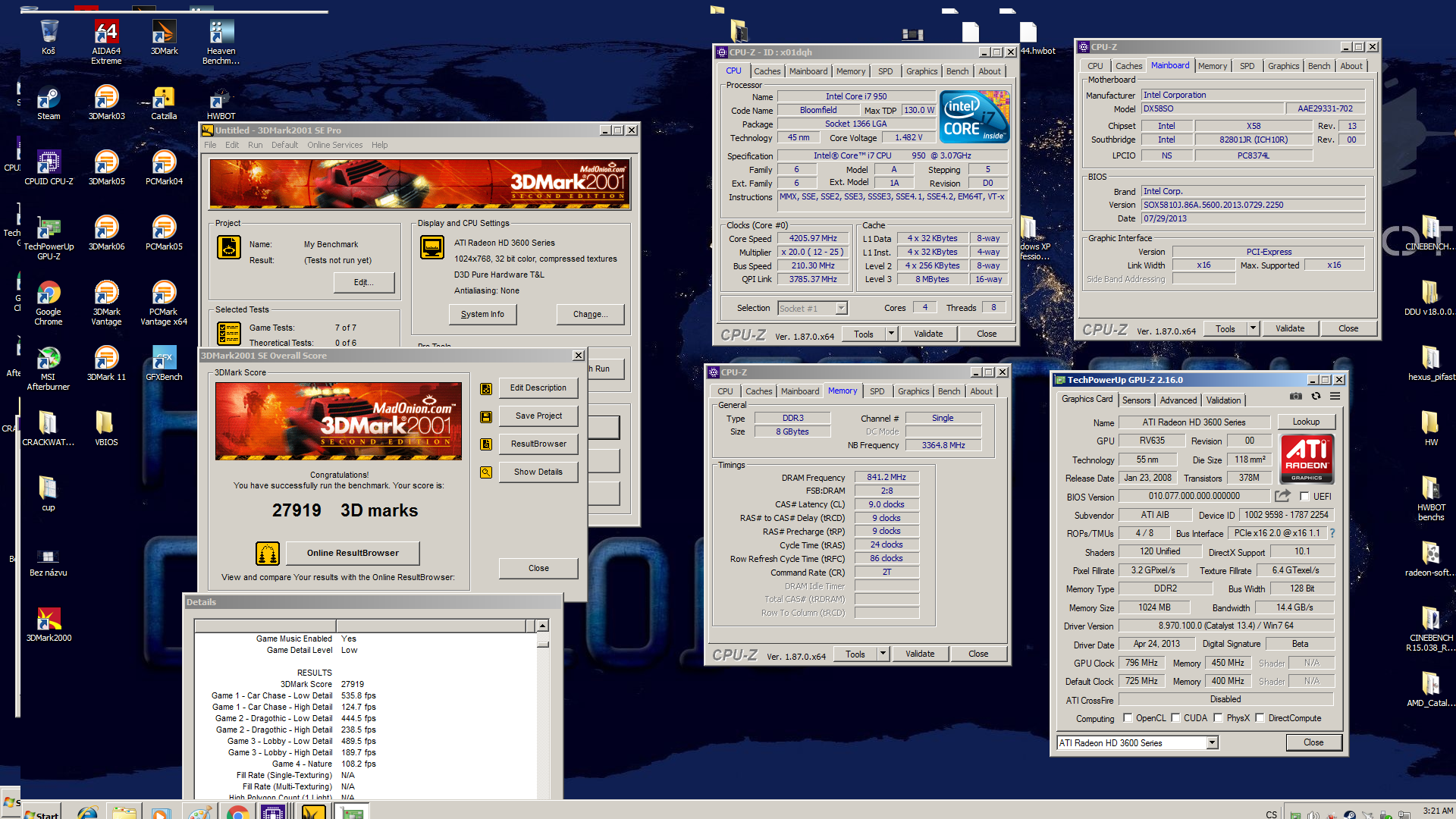Click Close button in GPU-Z
The width and height of the screenshot is (1456, 819).
(1313, 742)
